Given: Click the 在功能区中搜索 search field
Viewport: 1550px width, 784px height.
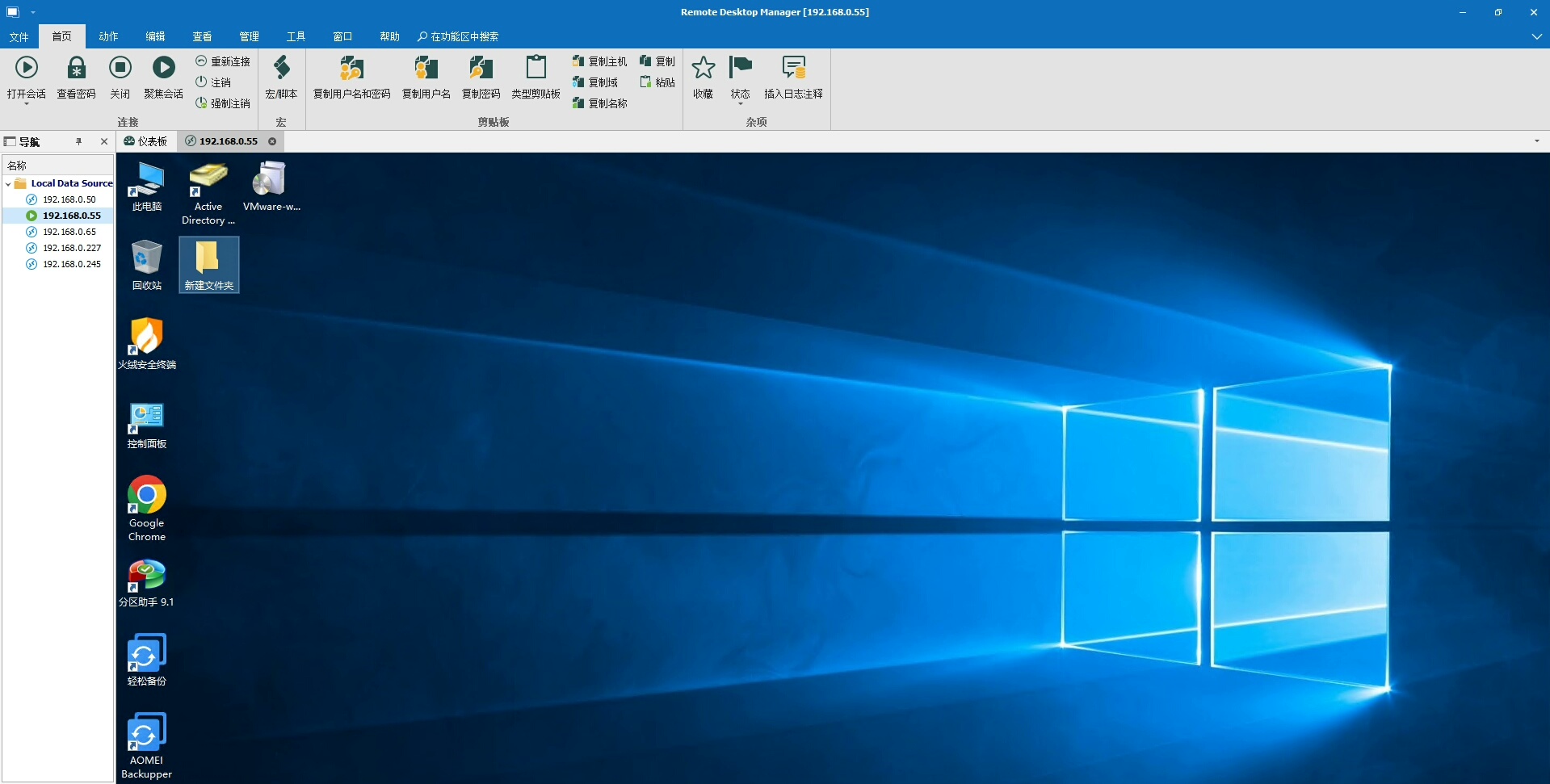Looking at the screenshot, I should coord(458,36).
